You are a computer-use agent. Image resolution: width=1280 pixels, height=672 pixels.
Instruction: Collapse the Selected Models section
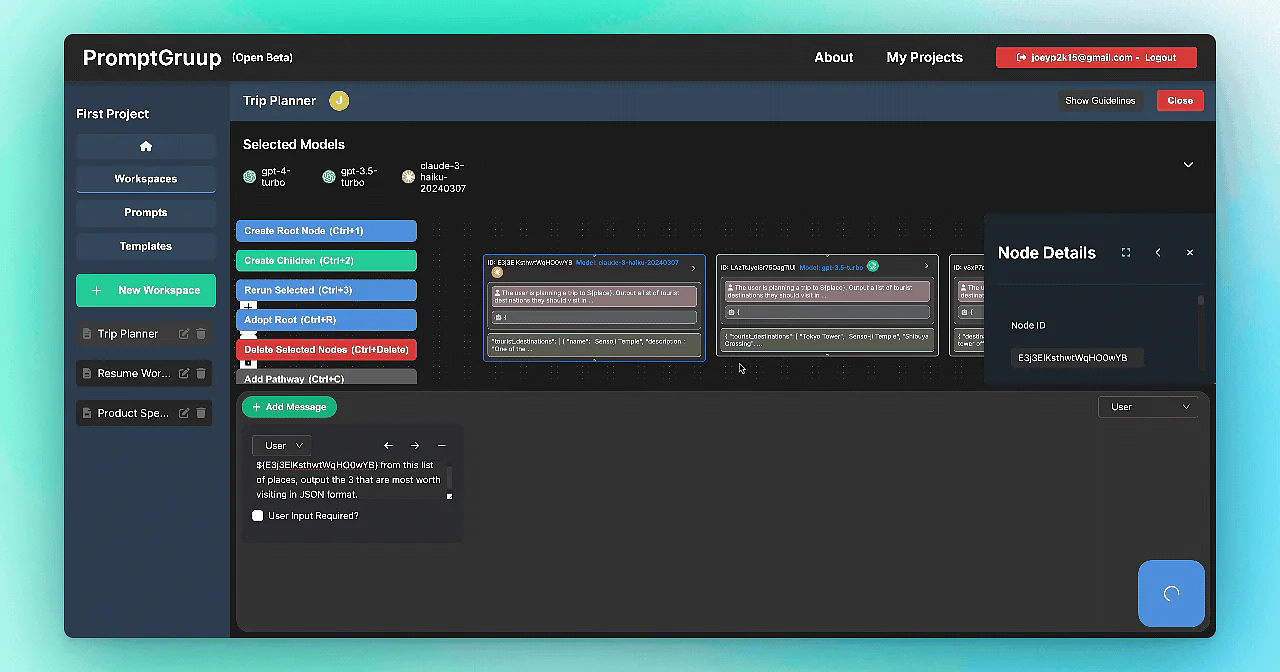(x=1188, y=164)
